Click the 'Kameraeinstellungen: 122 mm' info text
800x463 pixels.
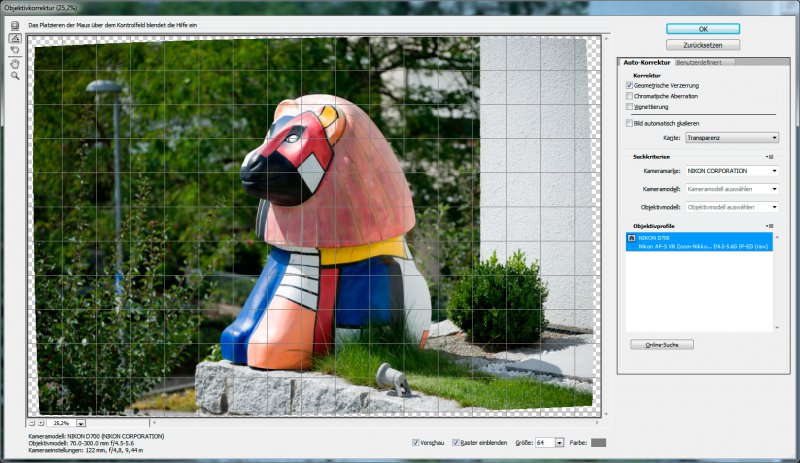tap(86, 451)
